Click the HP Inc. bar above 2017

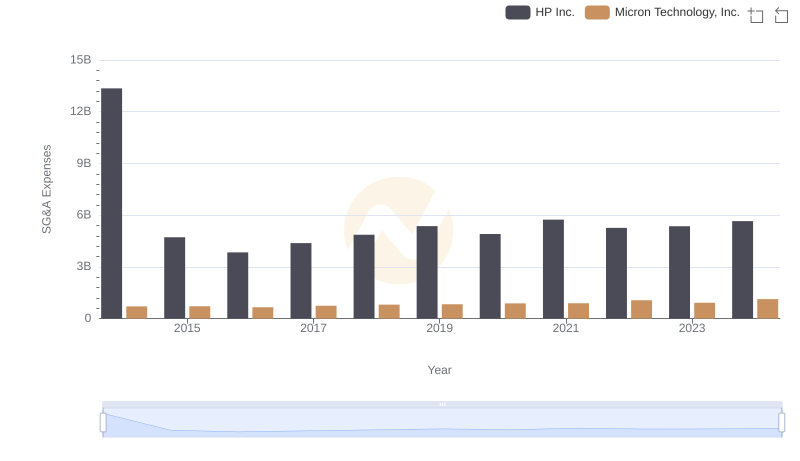301,281
